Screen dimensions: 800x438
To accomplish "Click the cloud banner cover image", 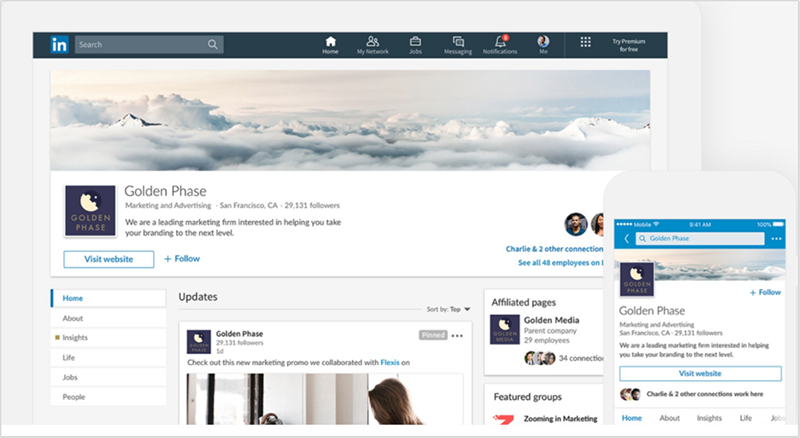I will point(350,120).
